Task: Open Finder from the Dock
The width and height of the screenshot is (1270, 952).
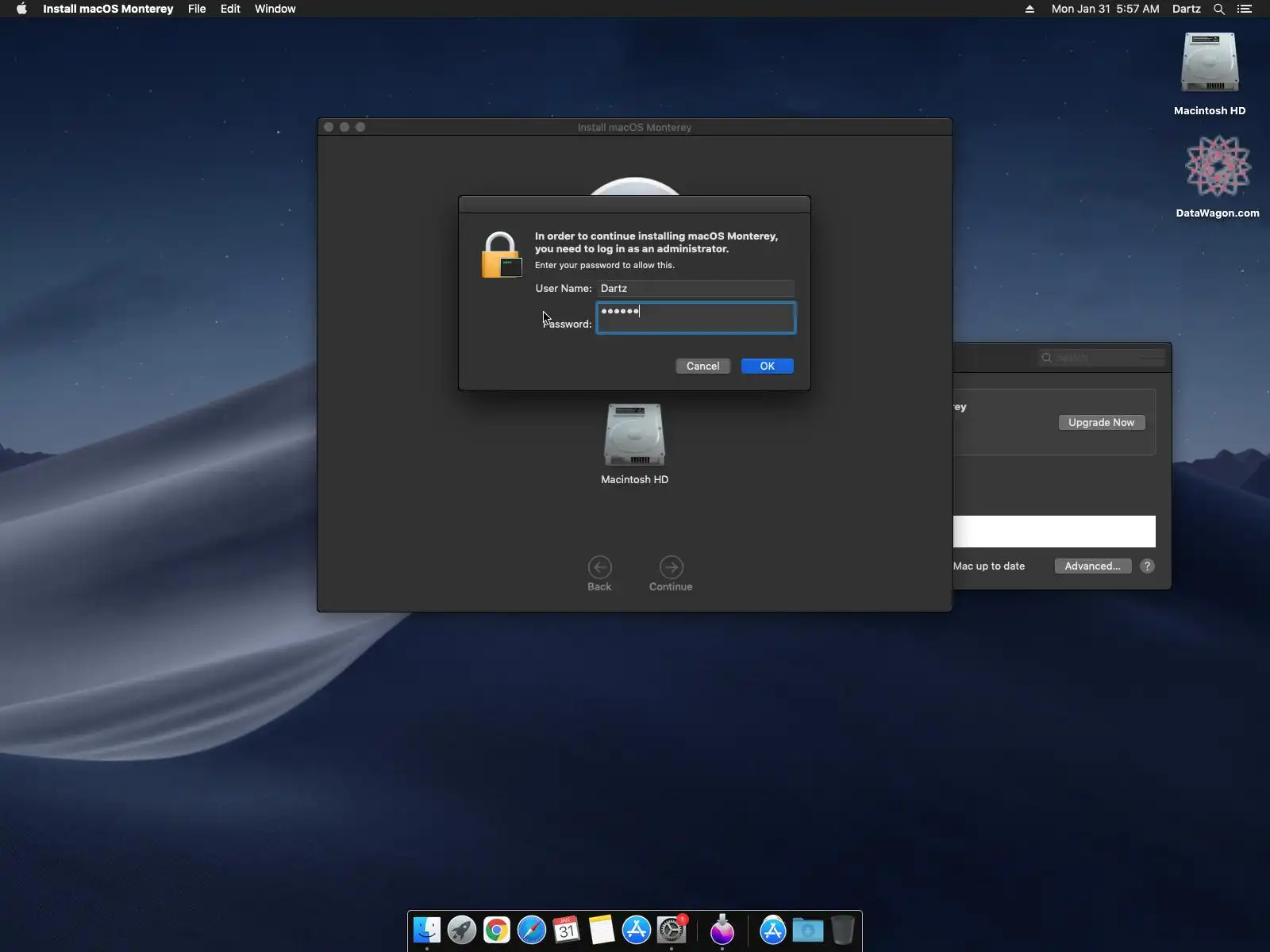Action: 427,930
